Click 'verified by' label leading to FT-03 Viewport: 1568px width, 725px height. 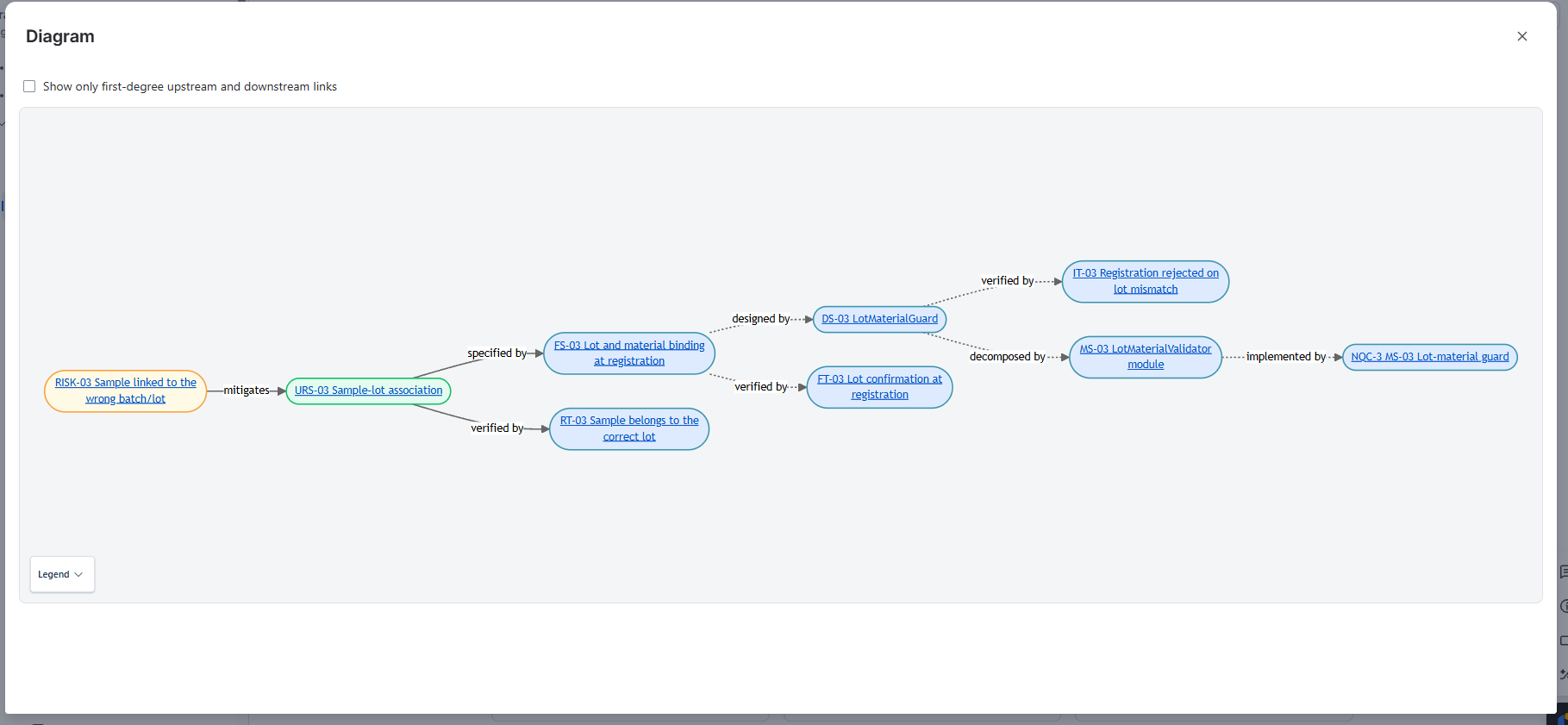pyautogui.click(x=761, y=387)
